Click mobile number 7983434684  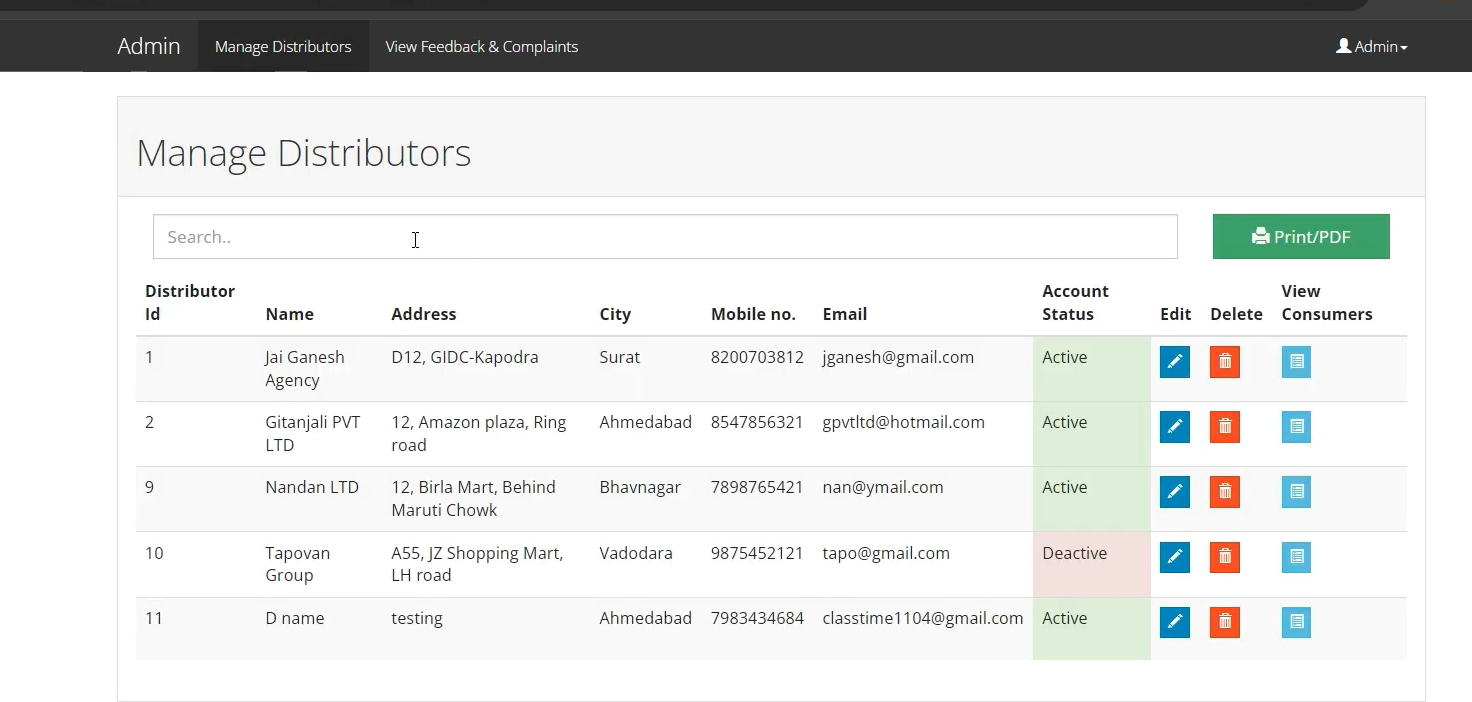(x=757, y=618)
